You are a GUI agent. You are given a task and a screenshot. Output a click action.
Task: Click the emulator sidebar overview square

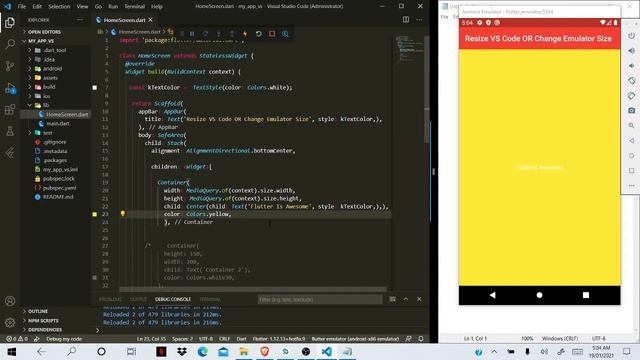tap(631, 171)
